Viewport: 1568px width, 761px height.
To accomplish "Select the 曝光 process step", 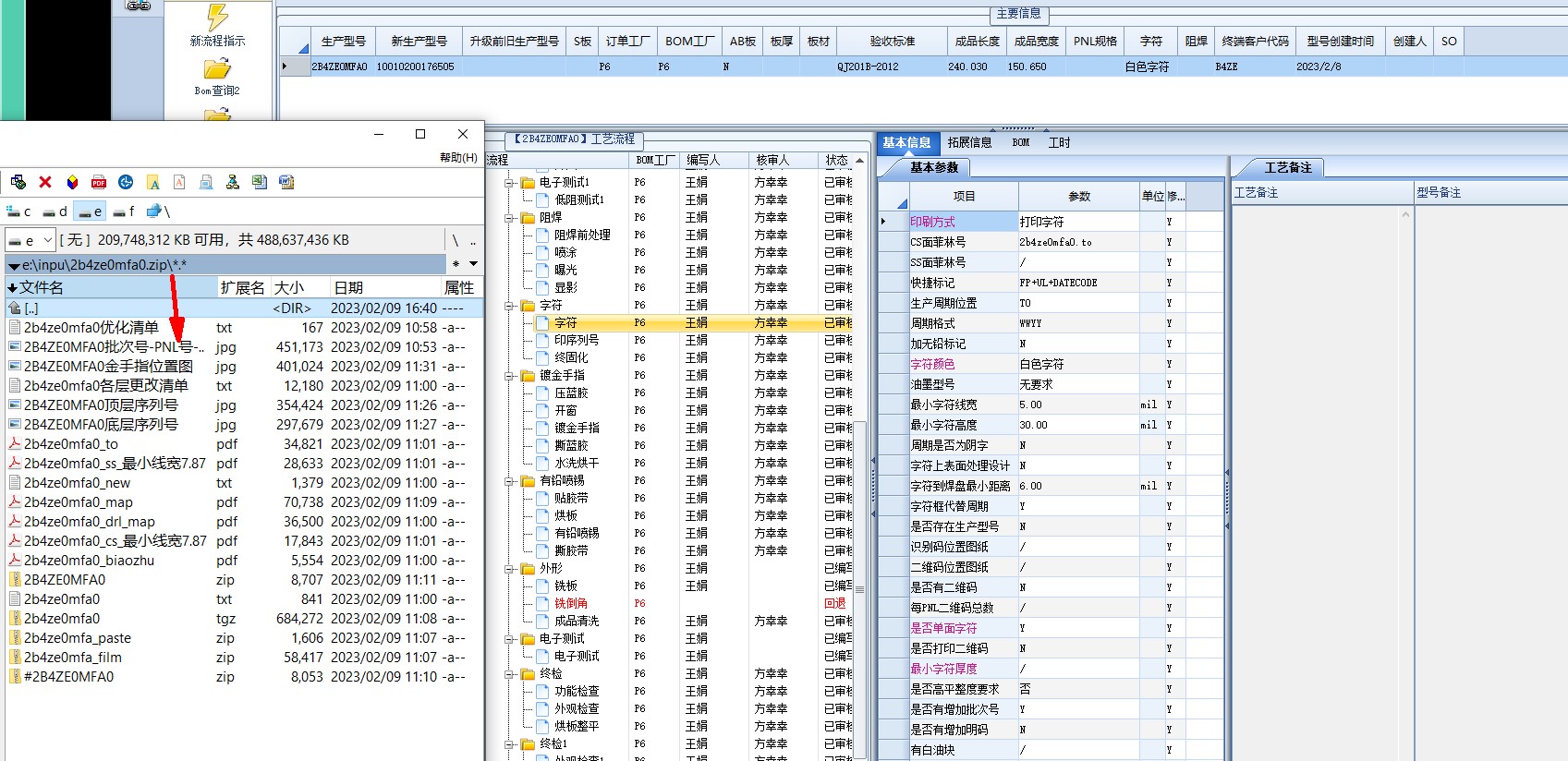I will (x=565, y=270).
